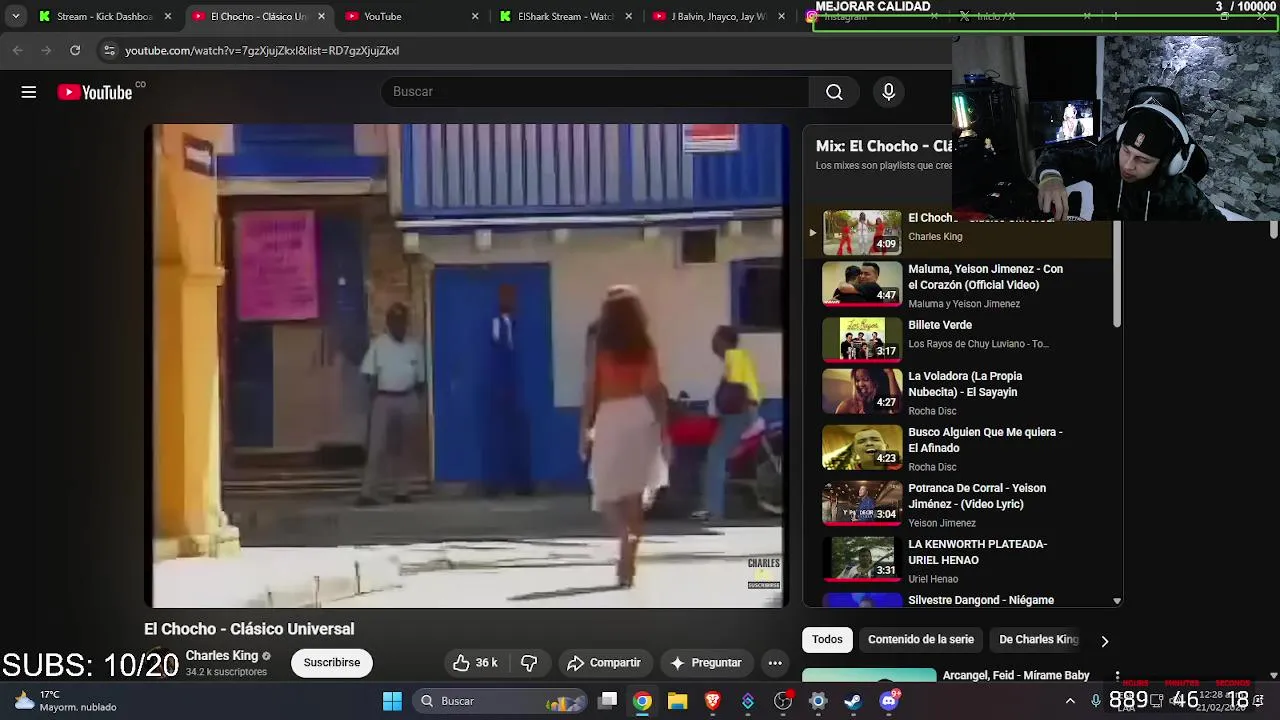Screen dimensions: 1280x720
Task: Open Steam from the taskbar
Action: pos(853,701)
